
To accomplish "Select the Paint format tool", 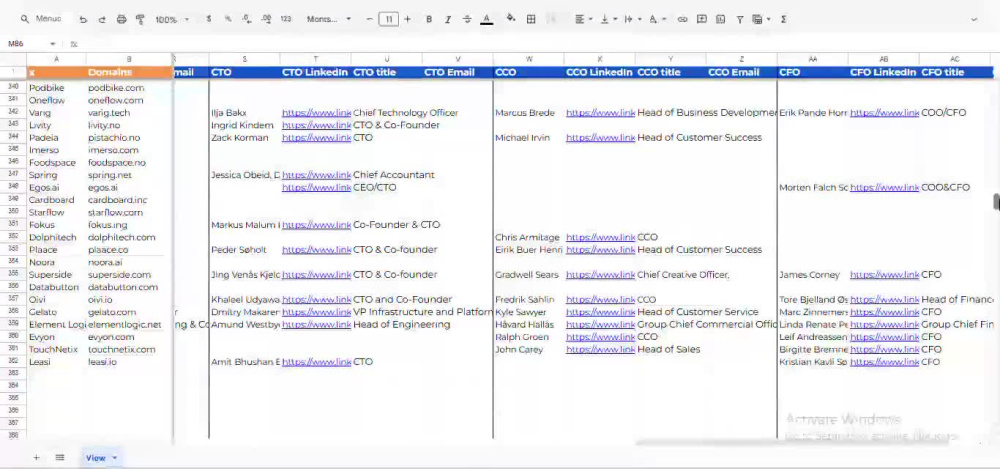I will [140, 19].
